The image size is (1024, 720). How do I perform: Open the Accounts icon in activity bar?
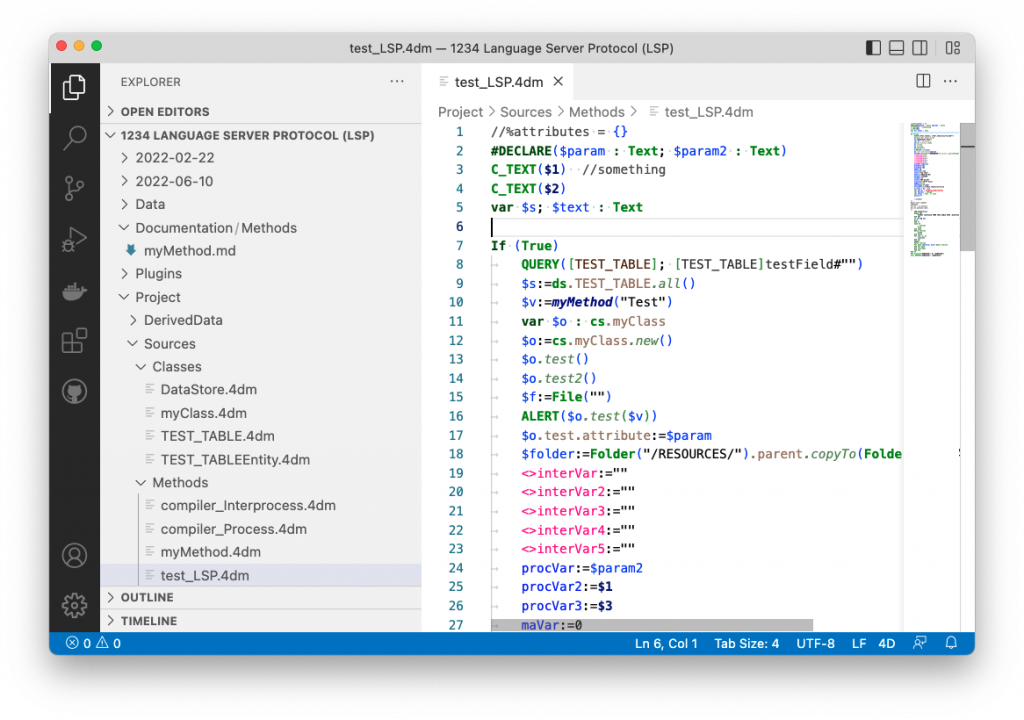(74, 555)
